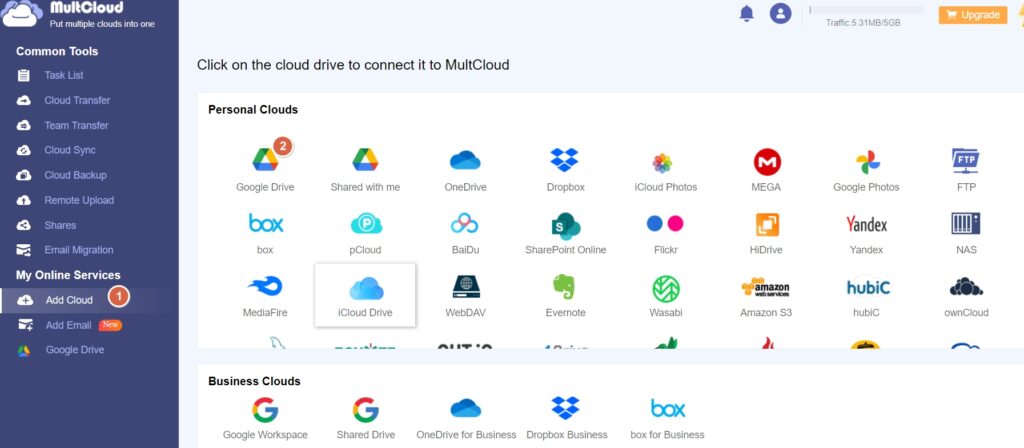Connect Google Workspace business cloud
The height and width of the screenshot is (448, 1024).
click(x=265, y=418)
